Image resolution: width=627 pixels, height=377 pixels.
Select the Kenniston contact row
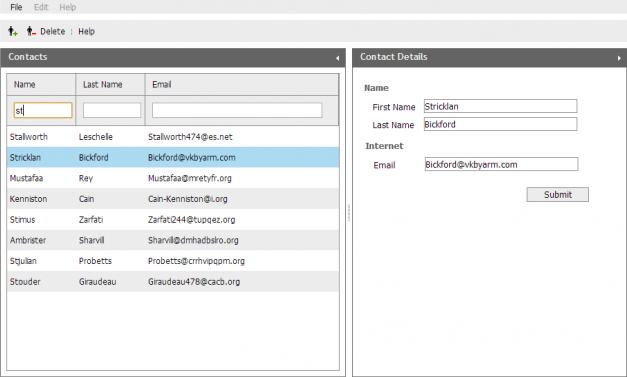pos(173,199)
